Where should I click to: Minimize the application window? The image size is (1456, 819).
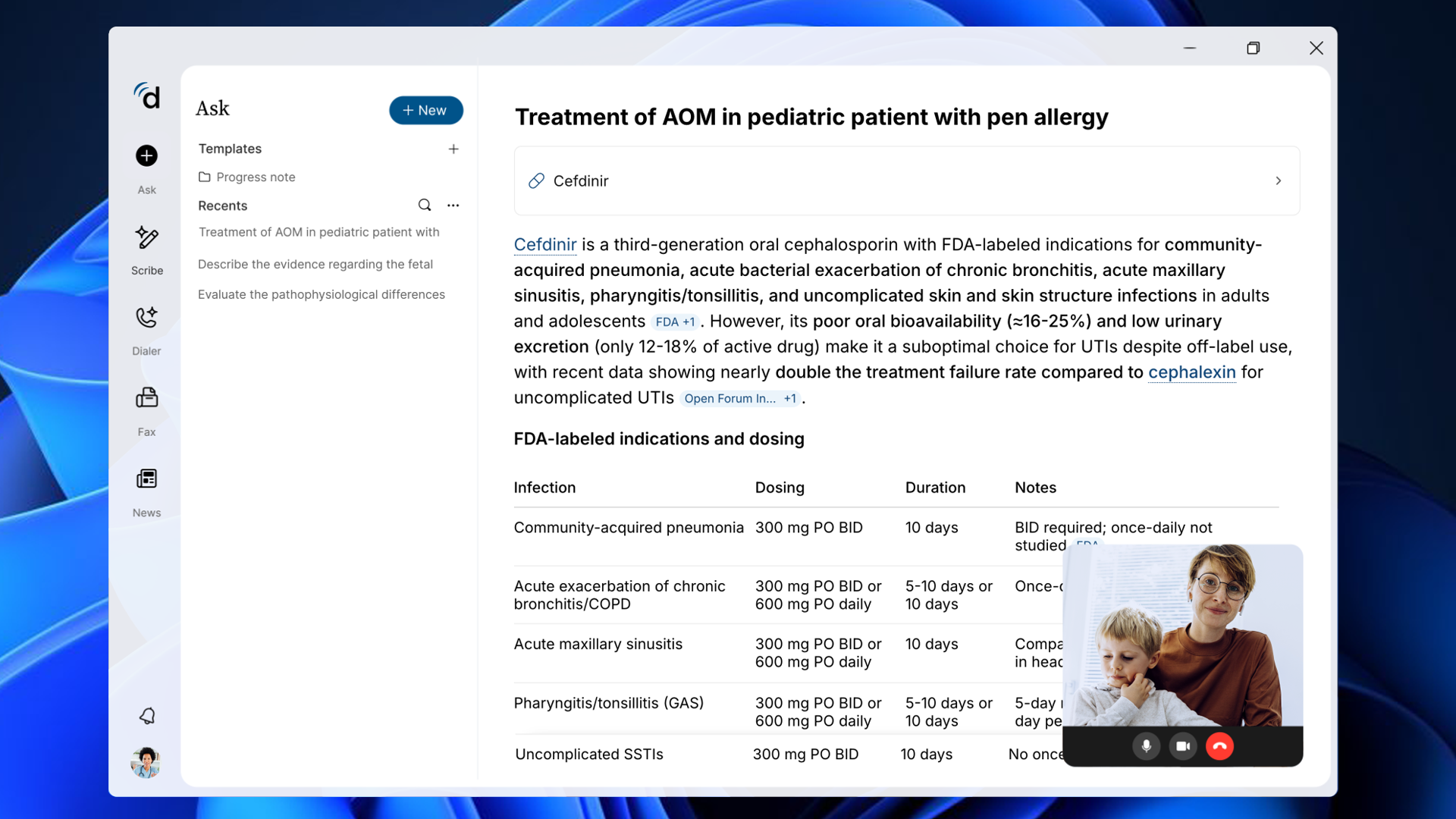(x=1190, y=48)
